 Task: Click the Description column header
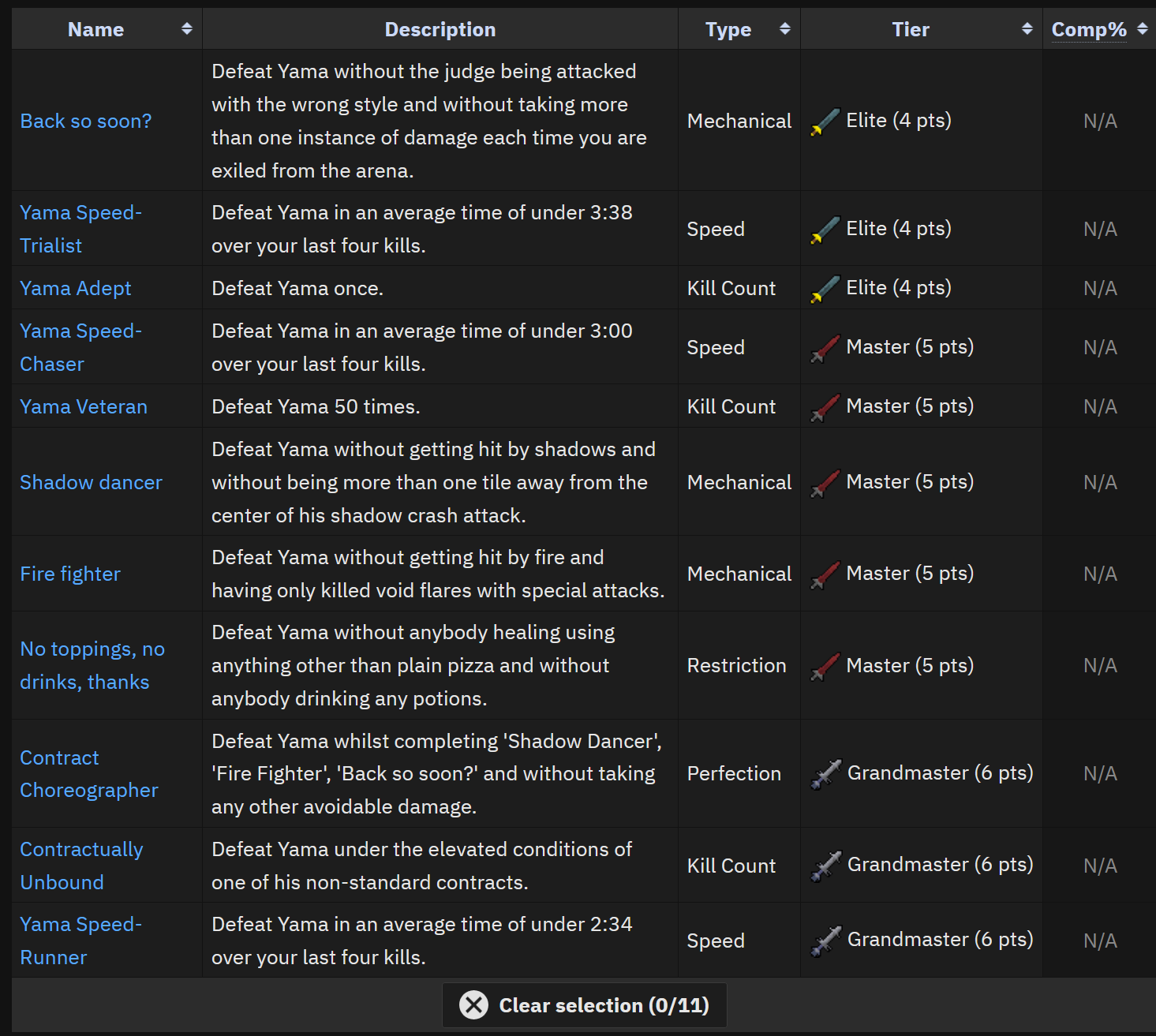440,29
